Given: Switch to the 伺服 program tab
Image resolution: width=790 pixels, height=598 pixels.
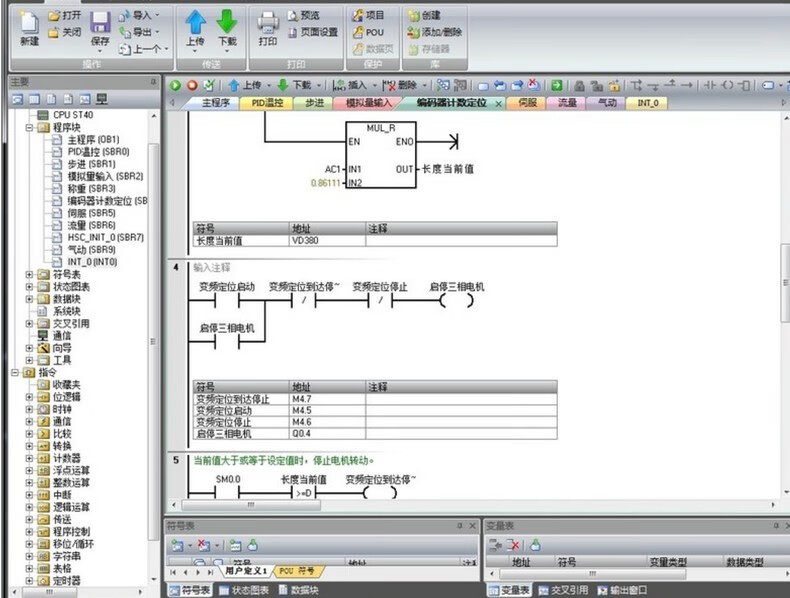Looking at the screenshot, I should click(527, 103).
